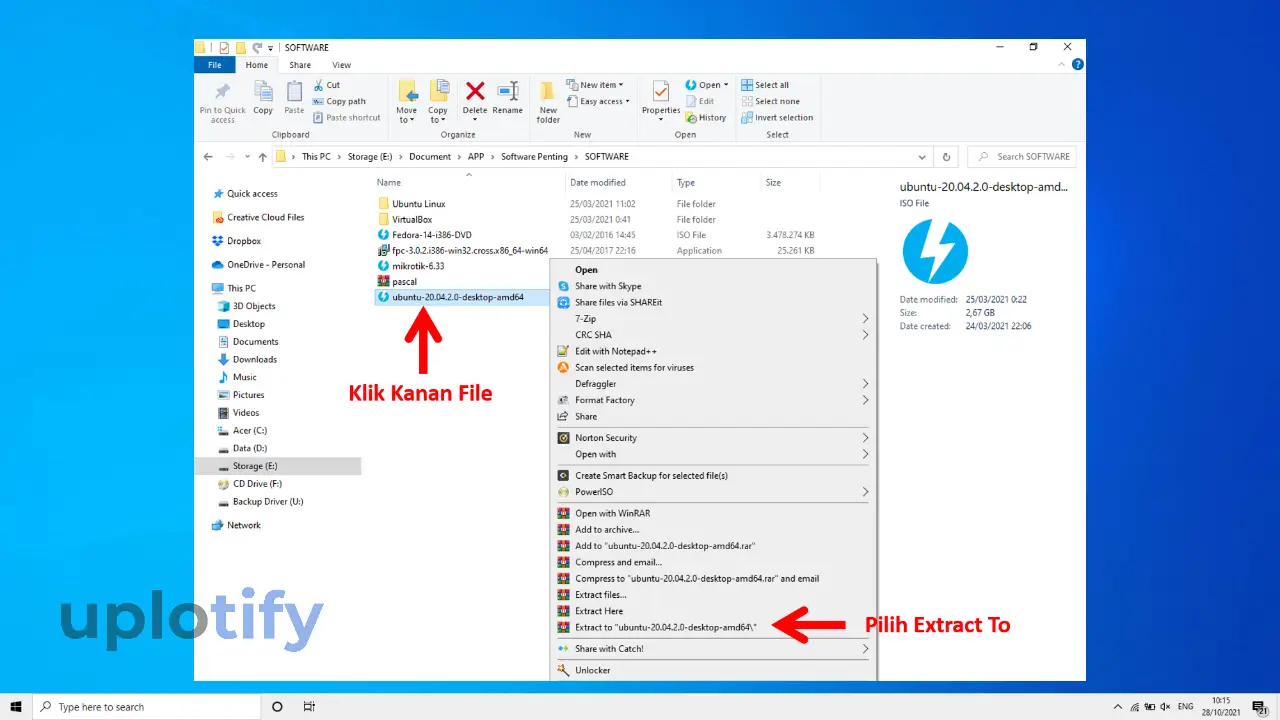Click the Cut scissors item
Viewport: 1280px width, 720px height.
327,85
